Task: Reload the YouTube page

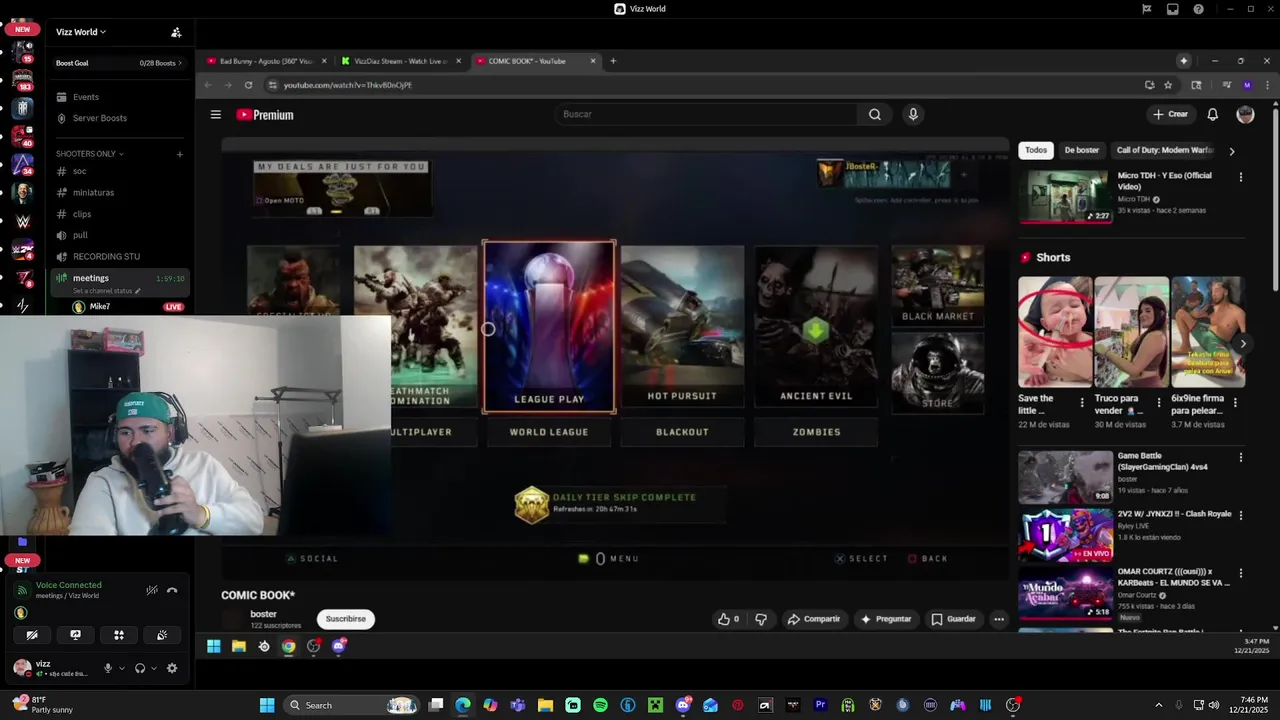Action: click(248, 85)
